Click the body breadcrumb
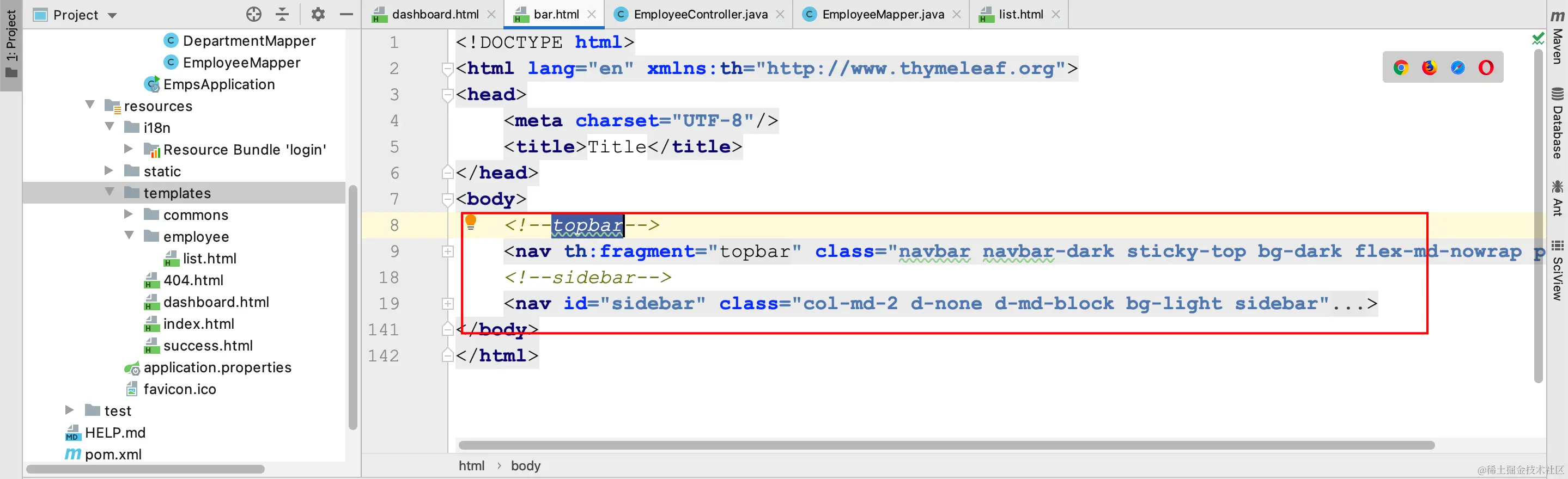 pos(526,465)
